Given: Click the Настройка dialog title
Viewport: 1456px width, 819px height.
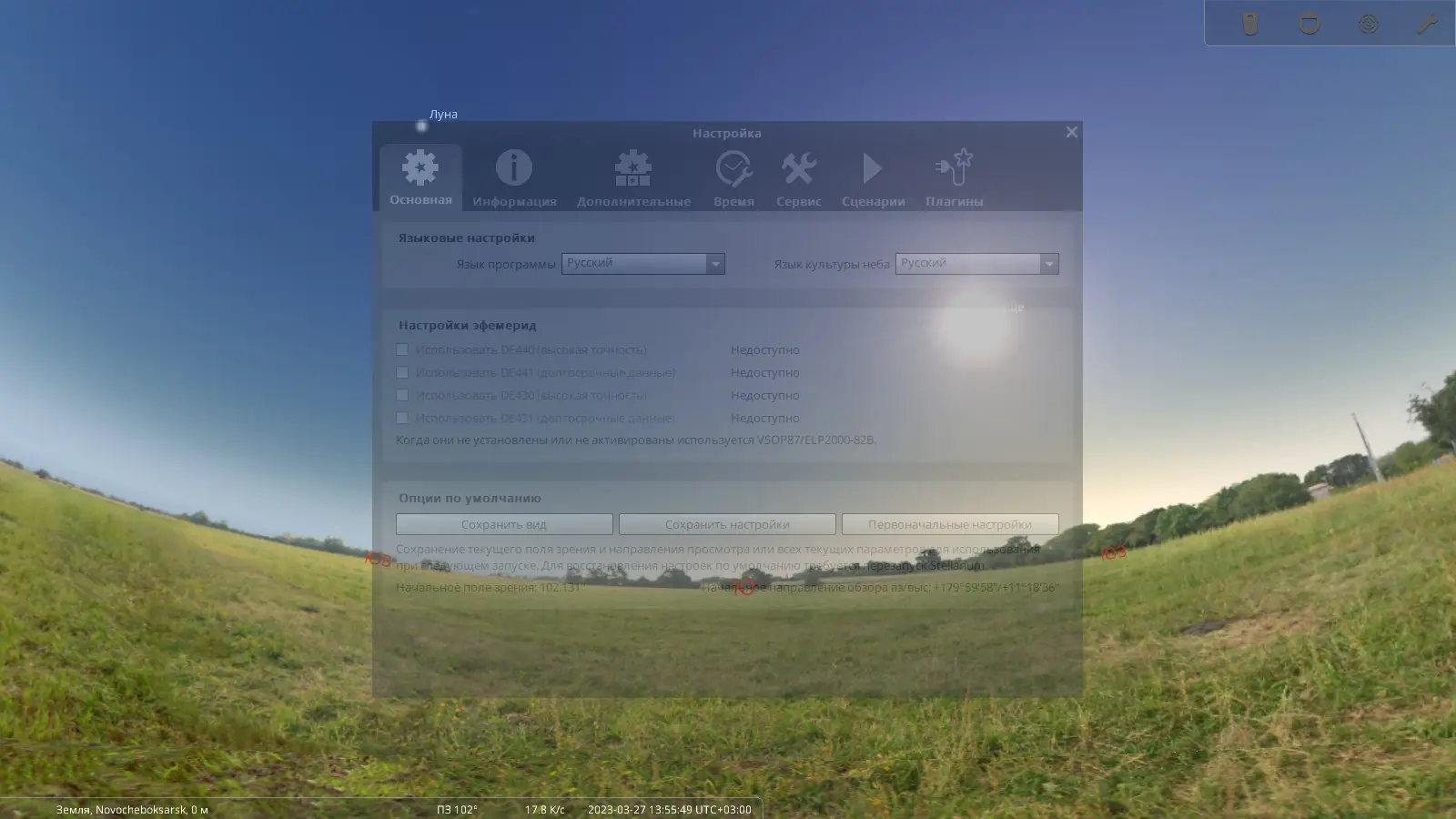Looking at the screenshot, I should [727, 133].
